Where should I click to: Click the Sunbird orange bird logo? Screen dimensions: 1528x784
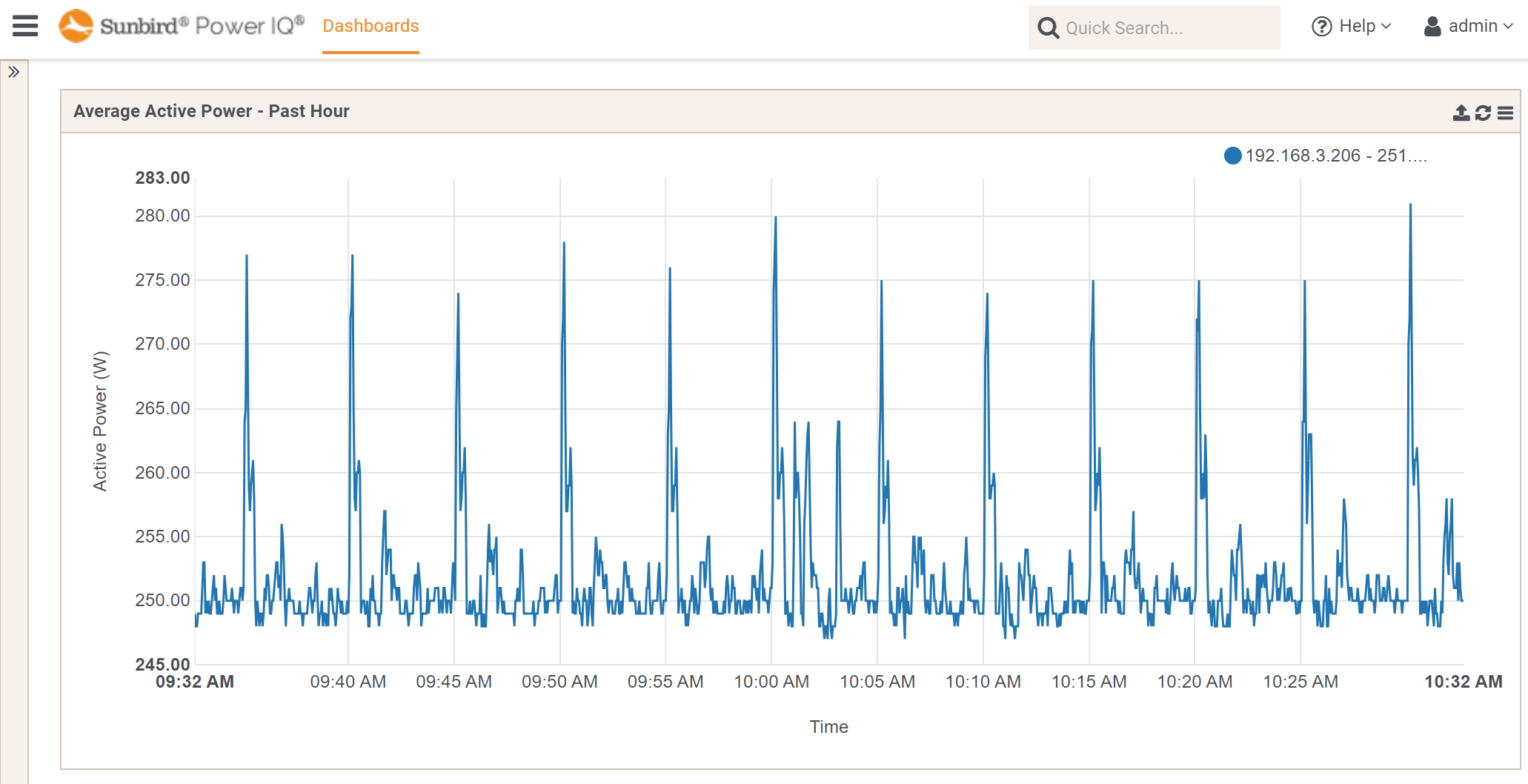pyautogui.click(x=76, y=26)
